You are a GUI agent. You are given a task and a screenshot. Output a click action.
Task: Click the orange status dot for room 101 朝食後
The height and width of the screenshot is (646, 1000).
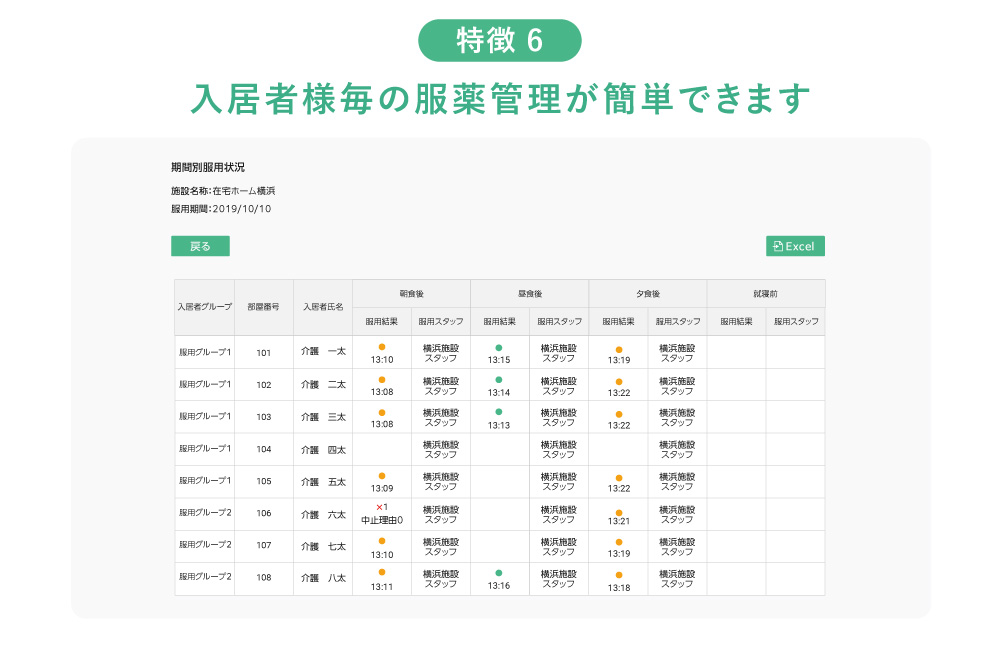pyautogui.click(x=382, y=347)
